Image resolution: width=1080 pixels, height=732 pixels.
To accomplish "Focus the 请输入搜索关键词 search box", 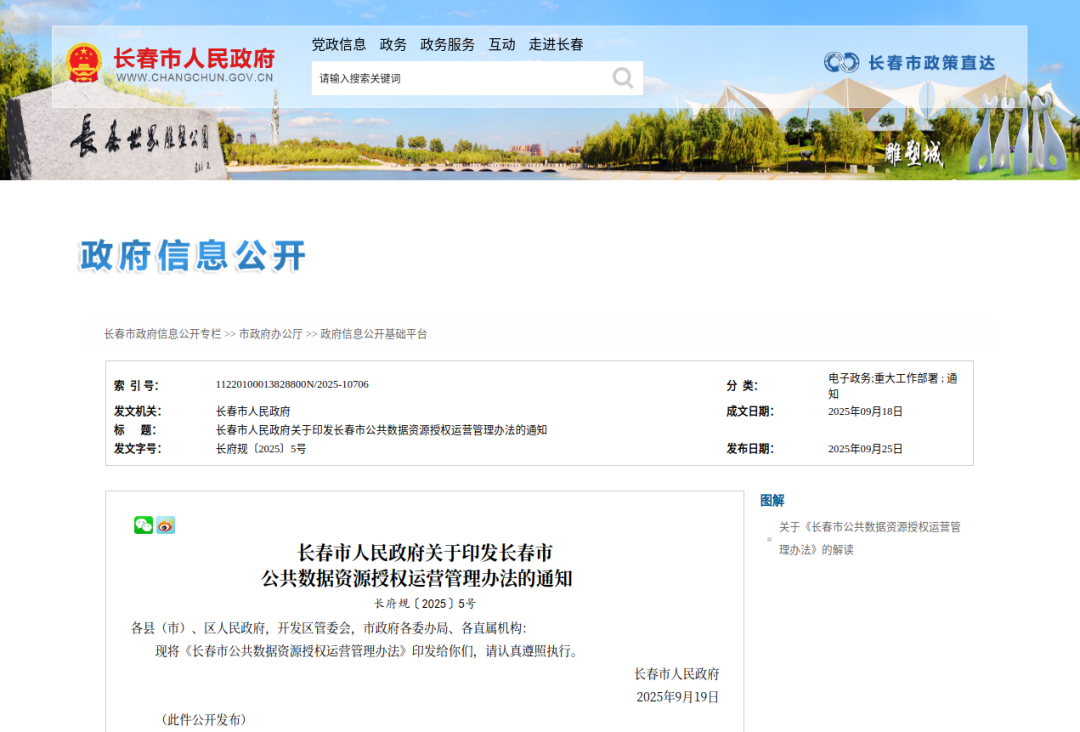I will coord(460,78).
